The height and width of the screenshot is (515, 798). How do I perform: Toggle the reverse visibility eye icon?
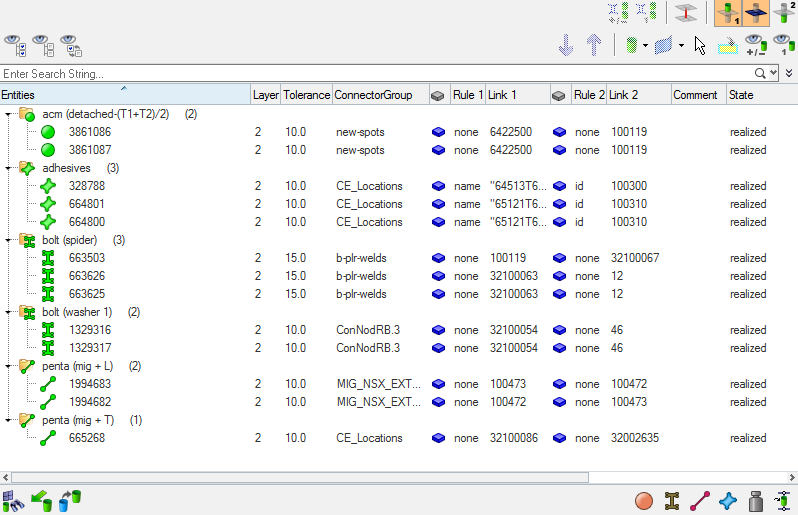pos(70,45)
